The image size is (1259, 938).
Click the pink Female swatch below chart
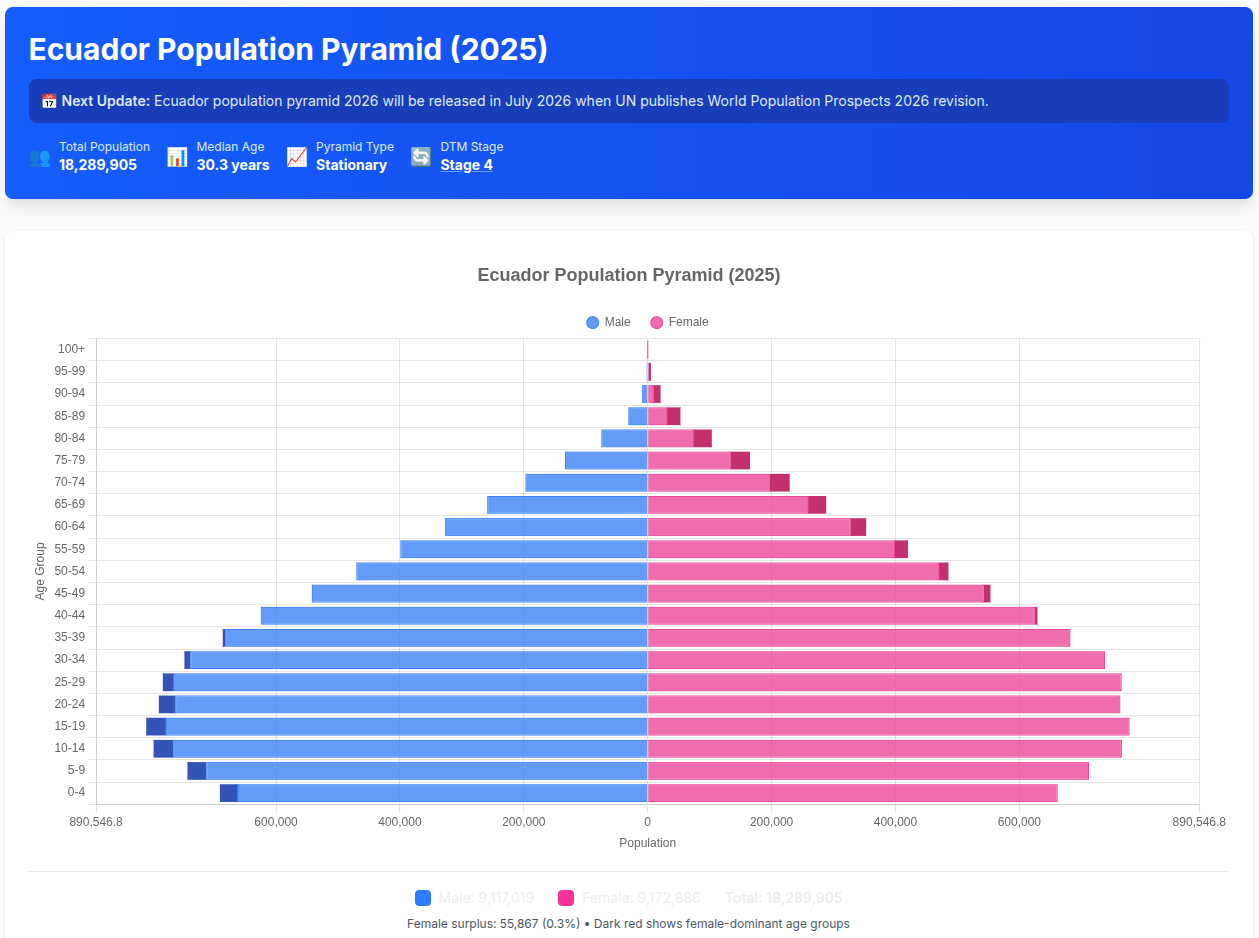coord(566,898)
